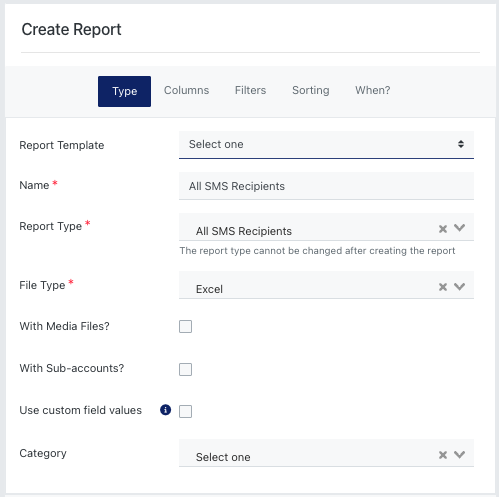Open the Filters tab

coord(250,90)
